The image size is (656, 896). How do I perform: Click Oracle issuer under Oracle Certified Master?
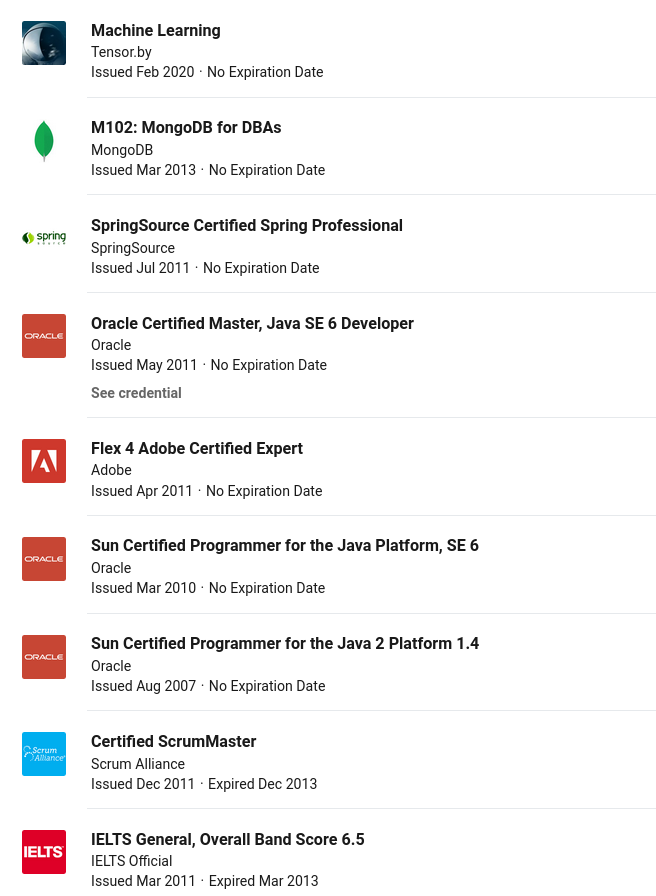tap(111, 345)
